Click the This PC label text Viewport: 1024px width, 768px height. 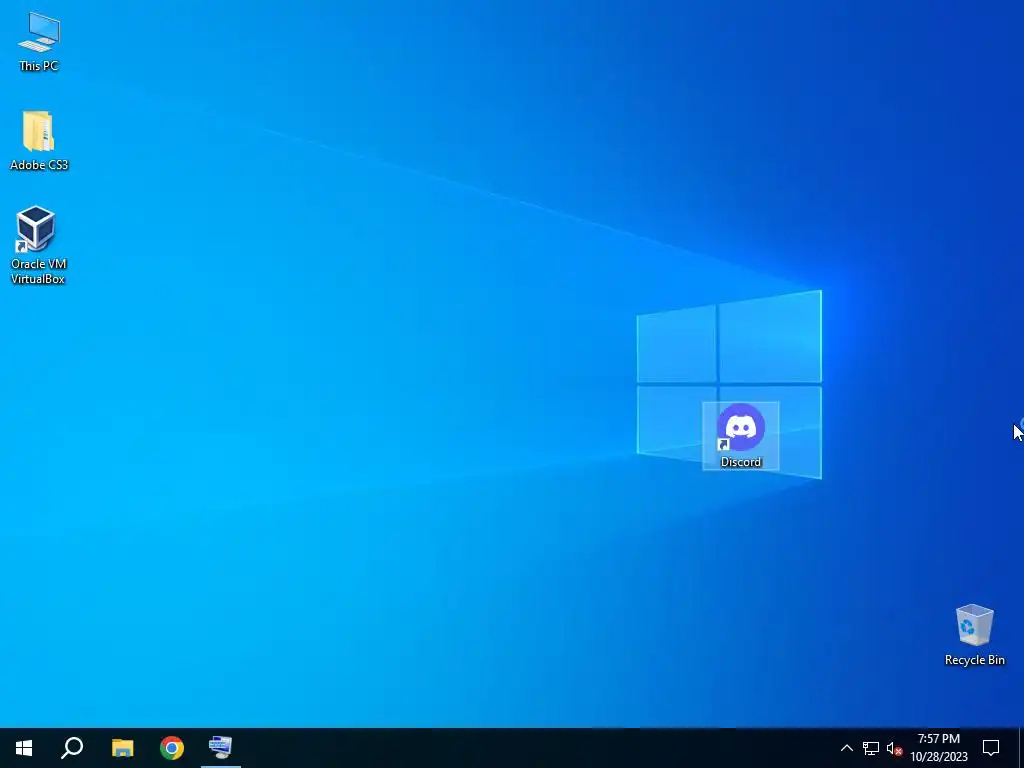click(x=39, y=65)
